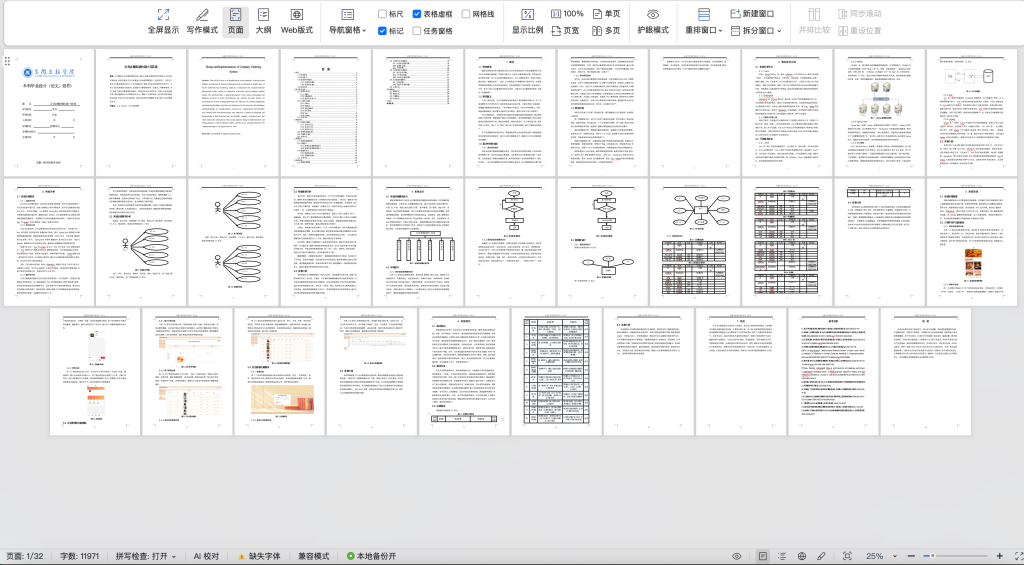The image size is (1024, 565).
Task: Click 本地备份开 local backup status
Action: [x=372, y=557]
